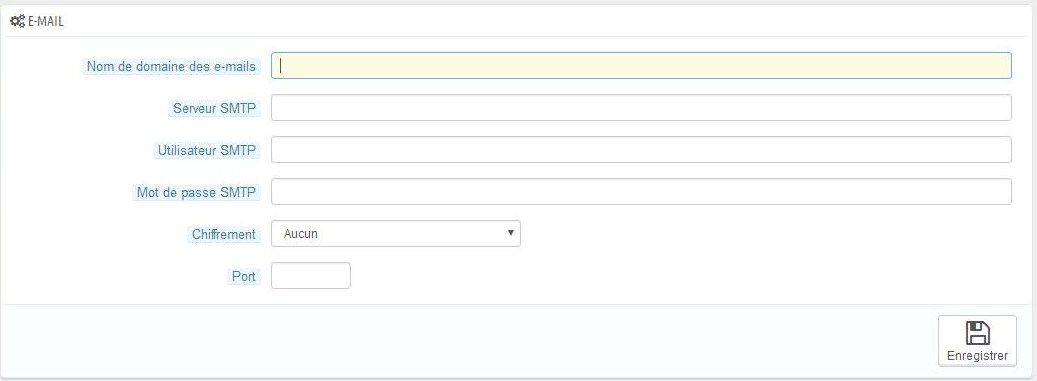The width and height of the screenshot is (1037, 381).
Task: Open the Chiffrement dropdown showing Aucun
Action: click(395, 233)
